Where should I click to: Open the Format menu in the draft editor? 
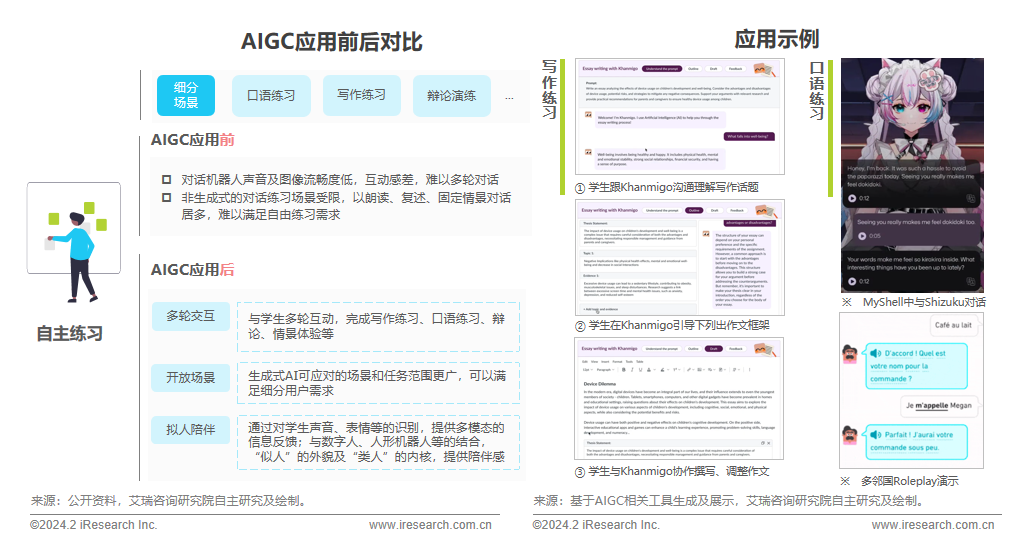(617, 362)
